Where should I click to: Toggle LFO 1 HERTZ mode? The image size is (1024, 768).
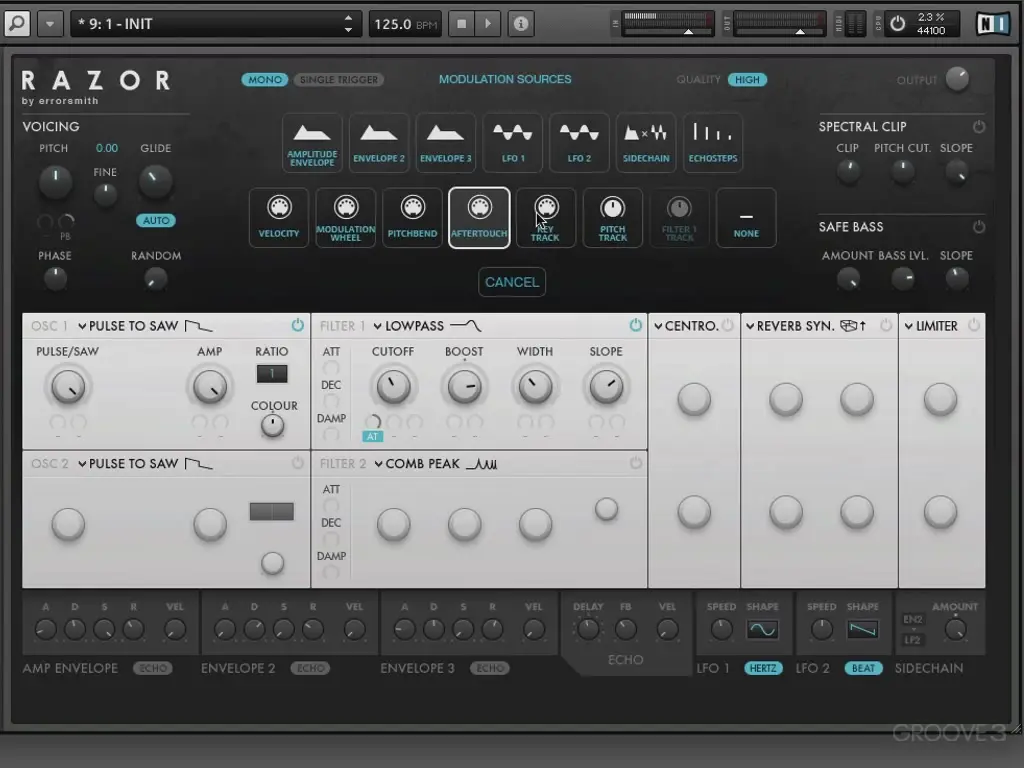763,668
